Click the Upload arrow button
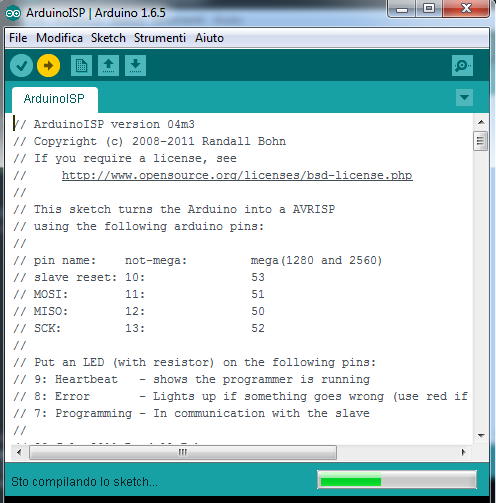This screenshot has width=496, height=503. pos(49,66)
